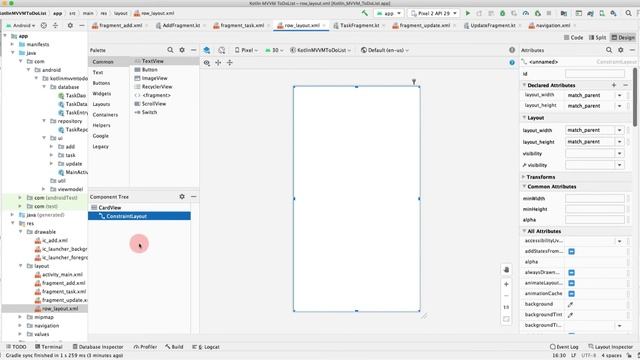Expand the Transforms section
Screen dimensions: 640x360
coord(524,177)
